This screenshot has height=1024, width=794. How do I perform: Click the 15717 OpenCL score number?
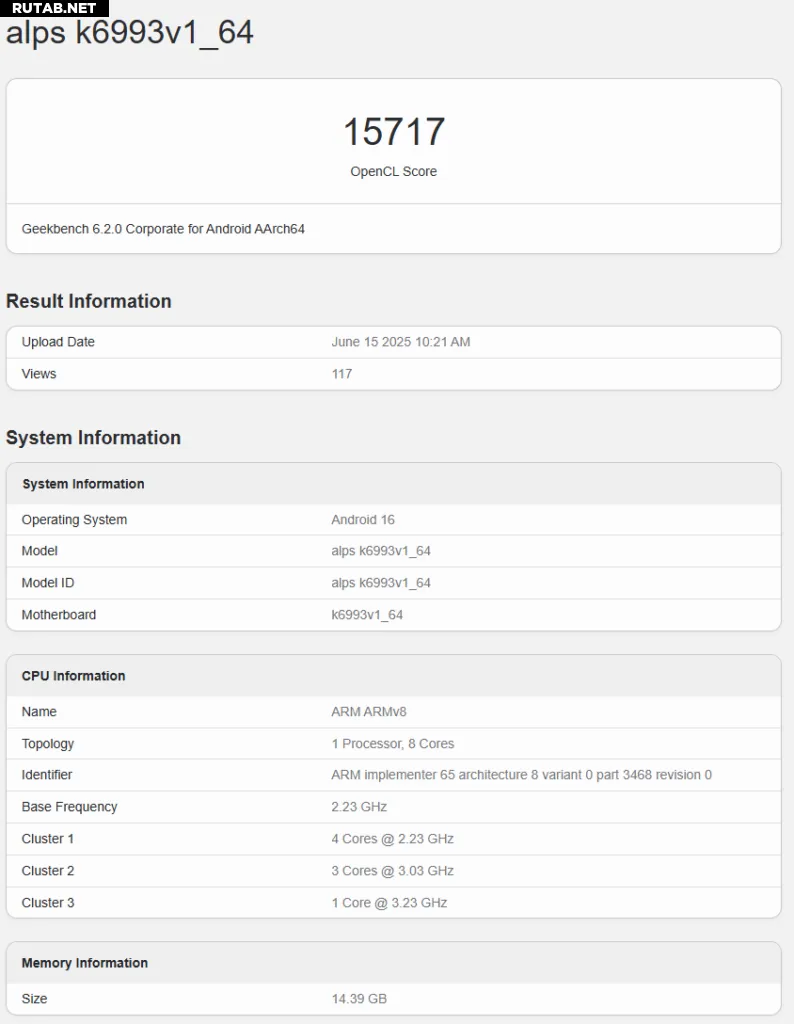(394, 132)
